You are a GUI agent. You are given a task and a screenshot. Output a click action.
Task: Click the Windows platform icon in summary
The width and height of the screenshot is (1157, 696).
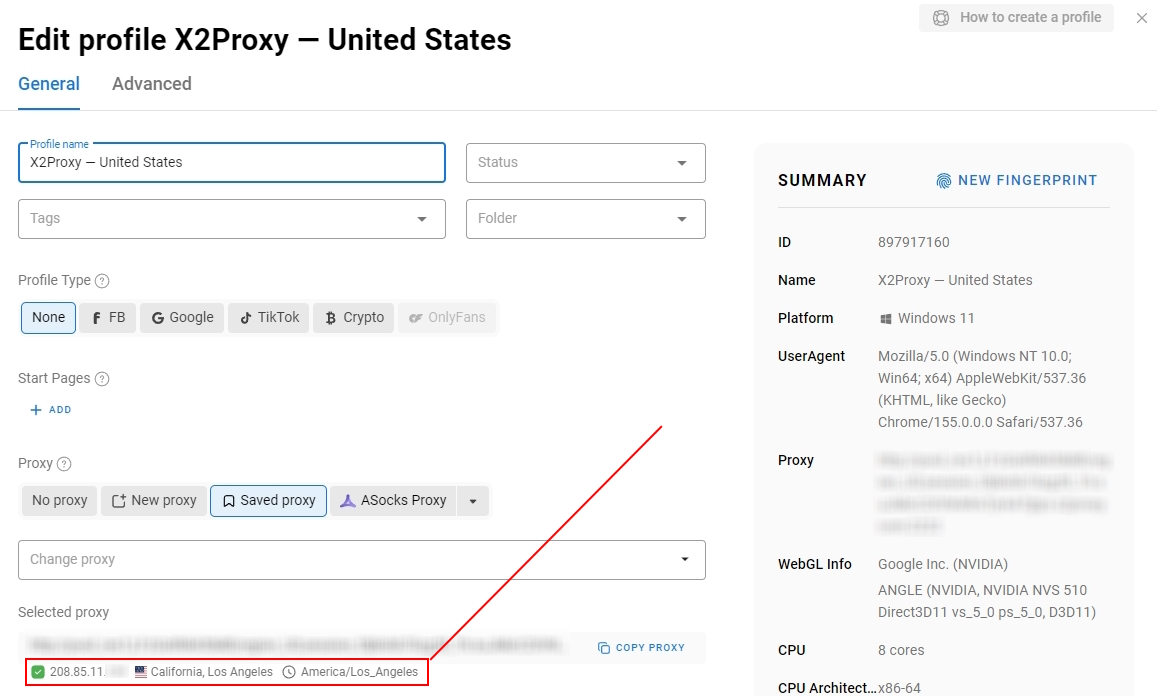coord(885,319)
